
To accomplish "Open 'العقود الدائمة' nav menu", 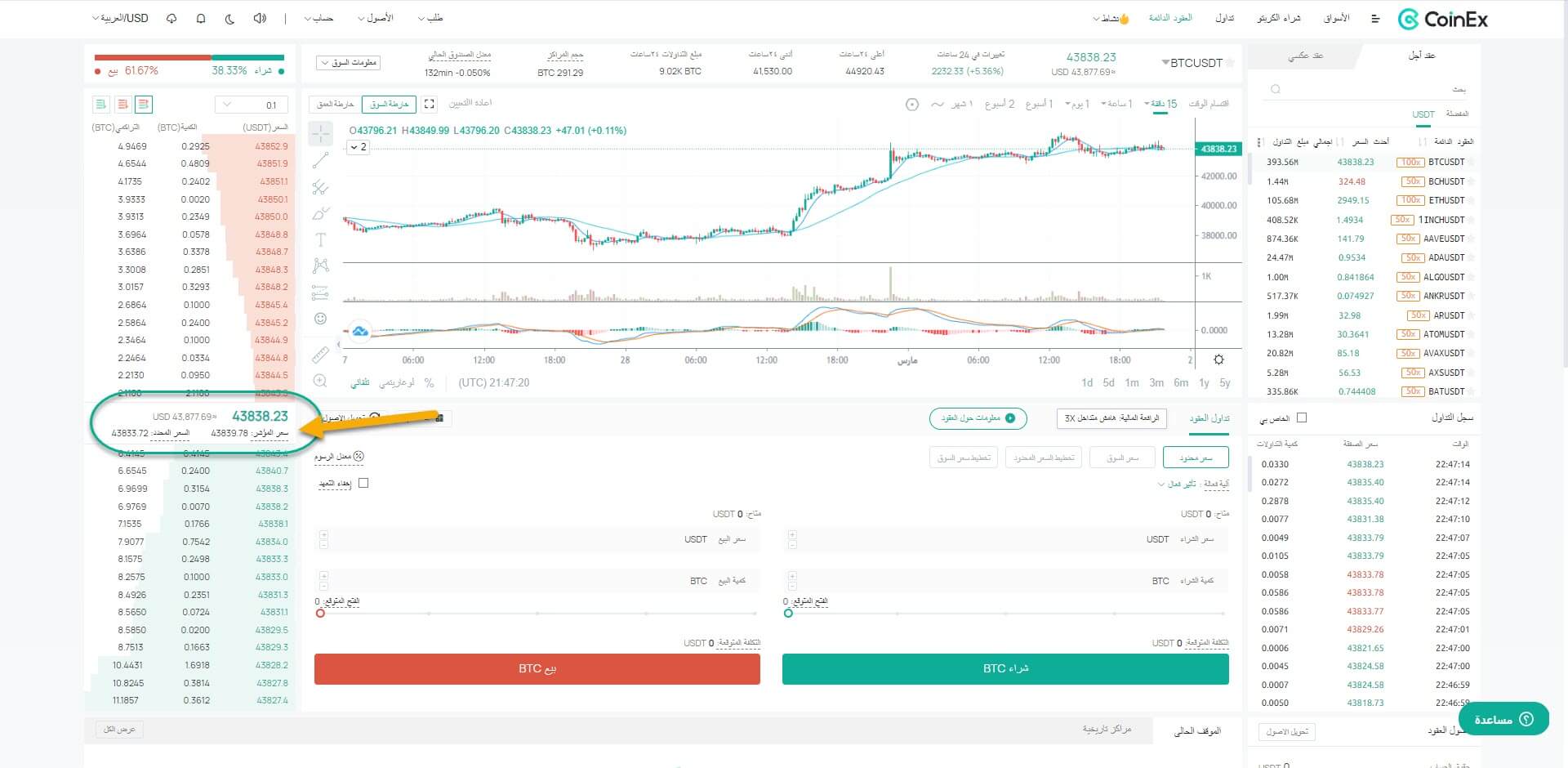I will click(1170, 18).
